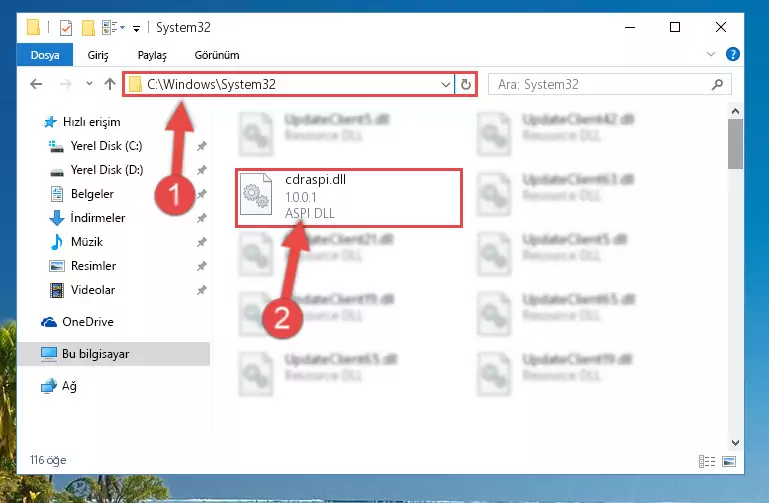Maximize the System32 window
The width and height of the screenshot is (769, 503).
coord(675,27)
